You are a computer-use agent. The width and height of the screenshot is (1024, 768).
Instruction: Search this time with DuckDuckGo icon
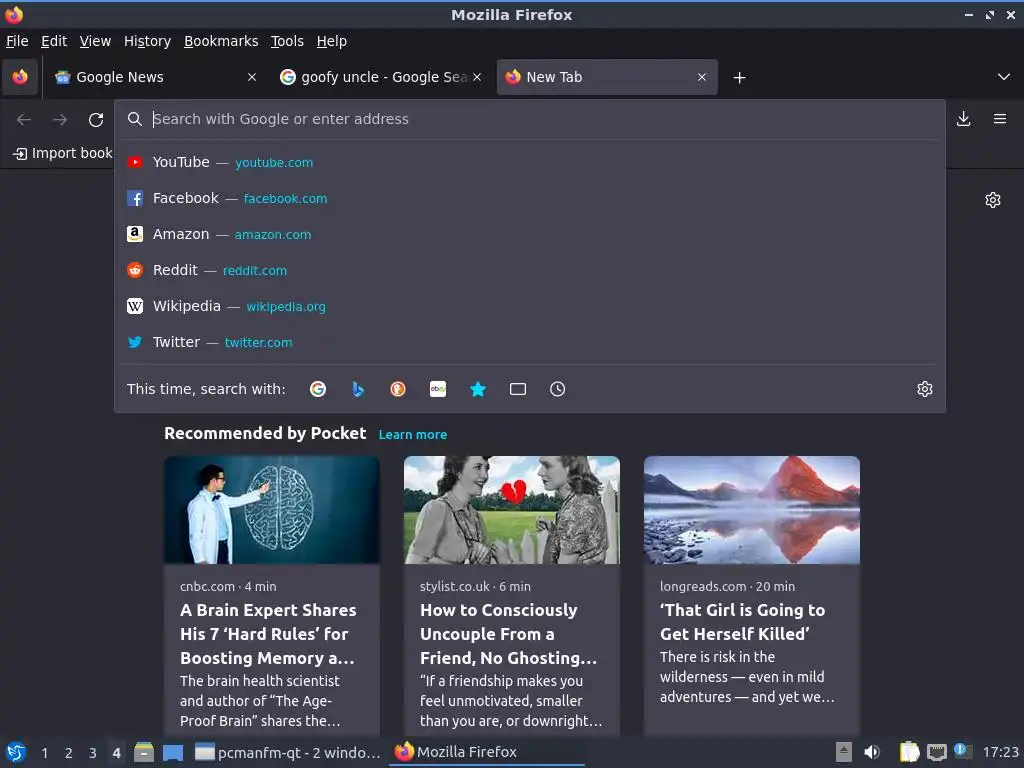(398, 389)
